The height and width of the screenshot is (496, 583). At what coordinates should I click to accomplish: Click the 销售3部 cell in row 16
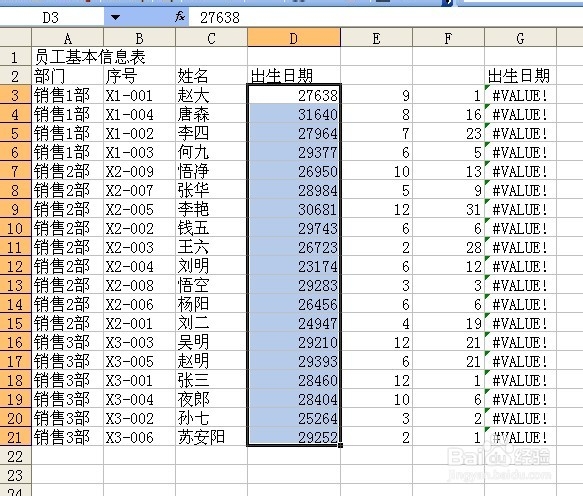click(67, 342)
